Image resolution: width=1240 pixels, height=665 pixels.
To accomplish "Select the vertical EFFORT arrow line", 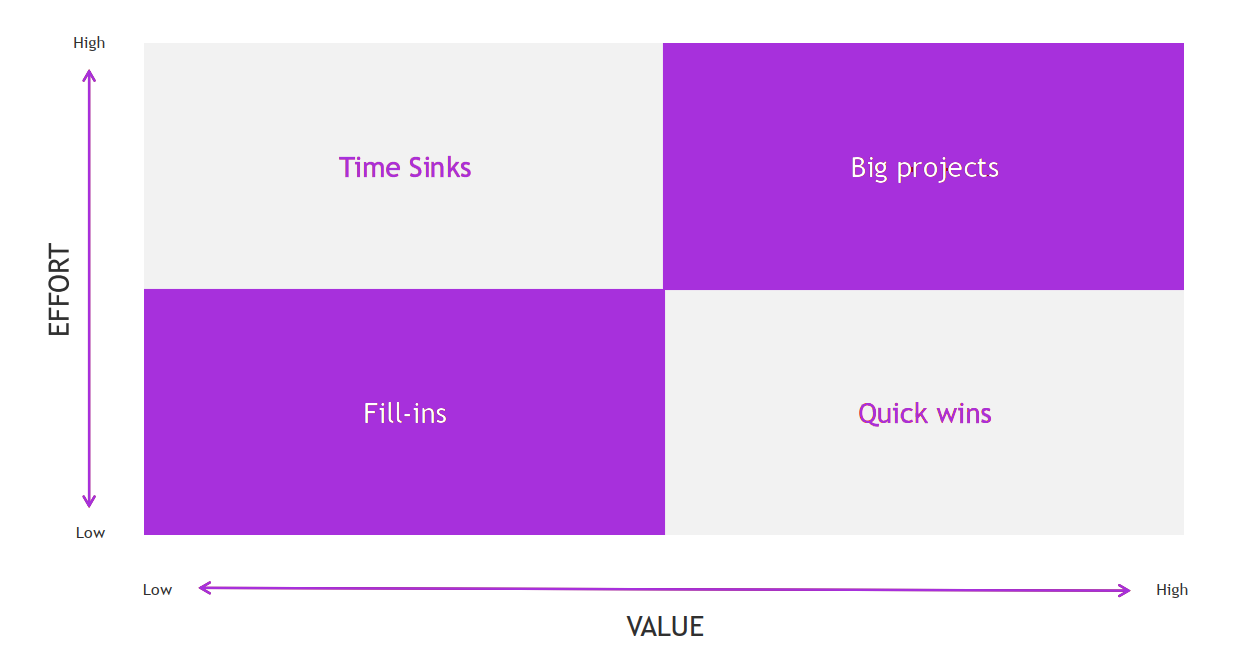I will [89, 288].
